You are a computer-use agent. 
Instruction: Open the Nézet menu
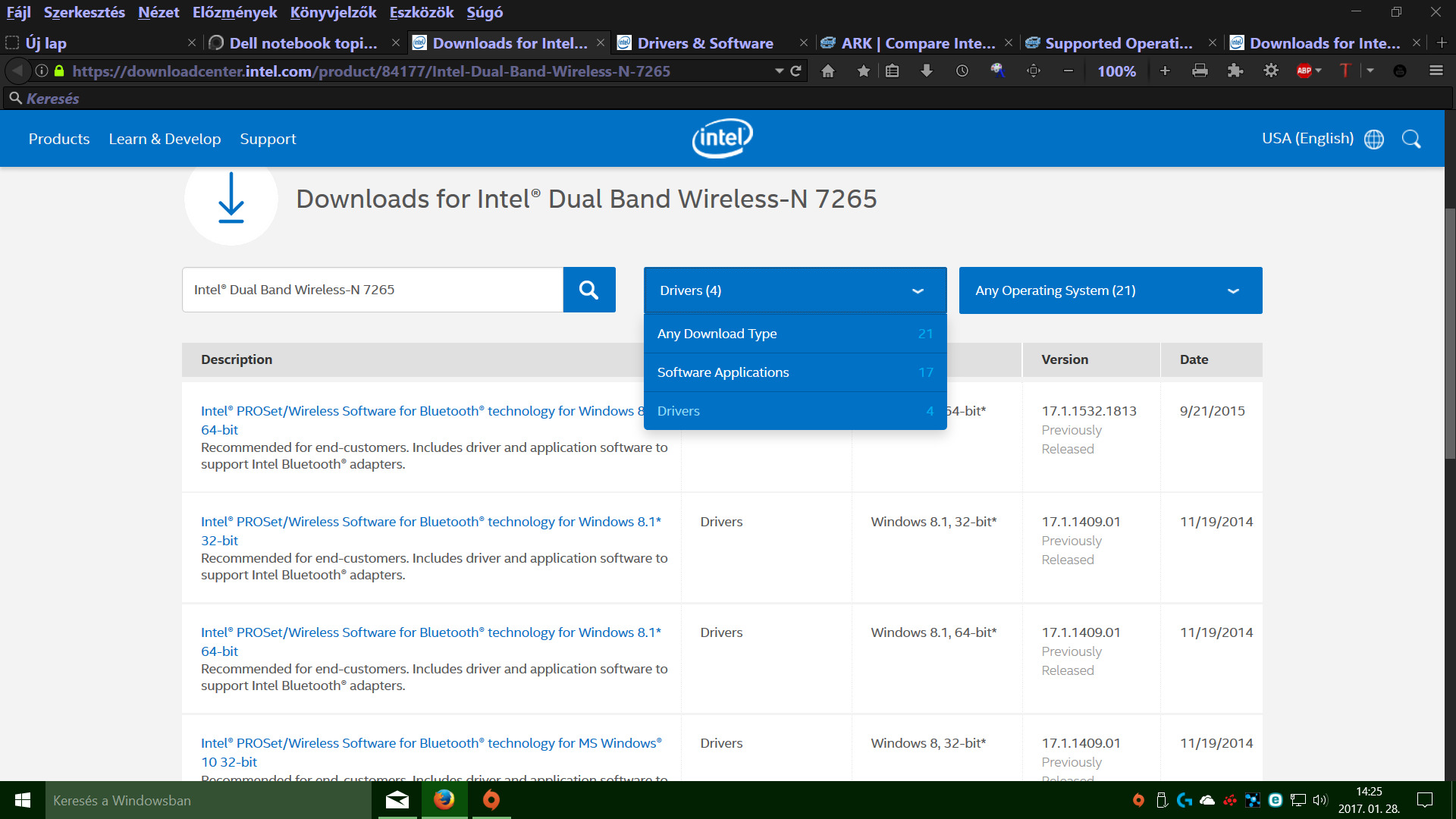[158, 13]
